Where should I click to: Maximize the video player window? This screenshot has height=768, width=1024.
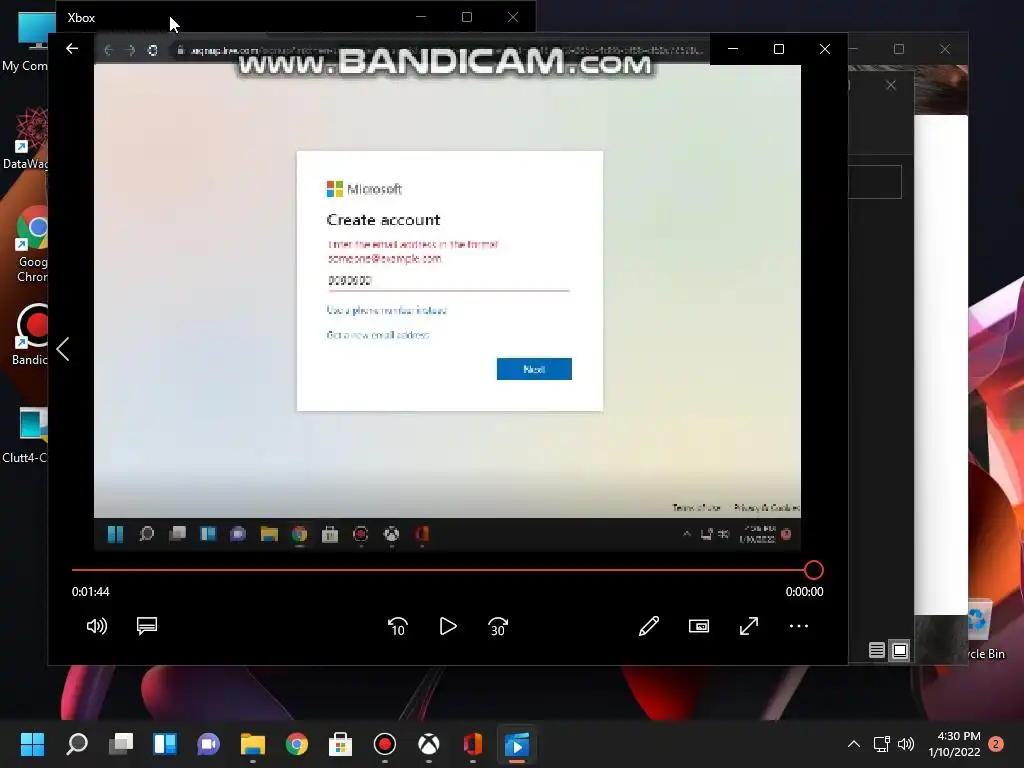(x=778, y=49)
